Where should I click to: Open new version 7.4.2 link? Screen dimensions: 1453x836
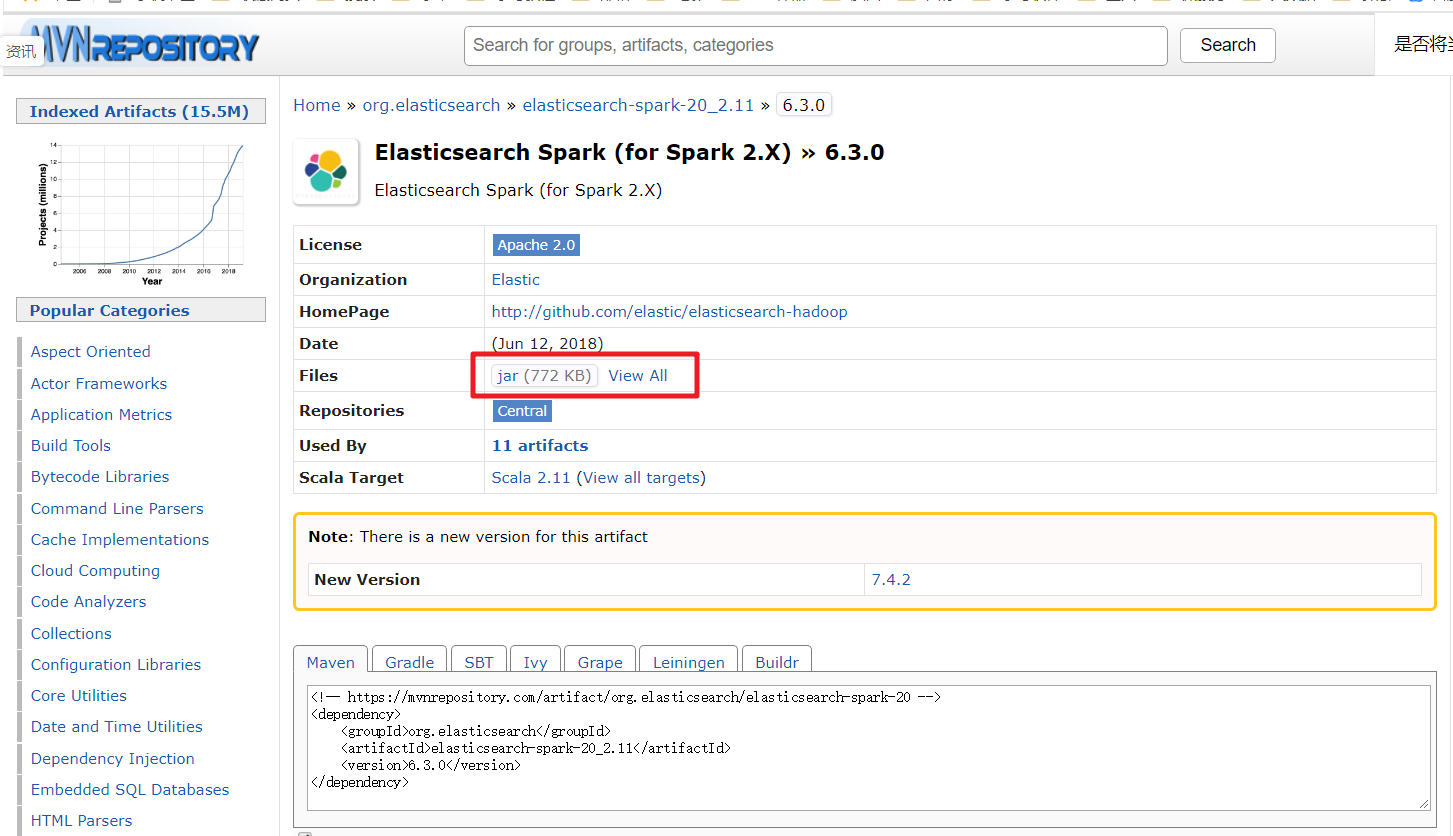pyautogui.click(x=891, y=580)
